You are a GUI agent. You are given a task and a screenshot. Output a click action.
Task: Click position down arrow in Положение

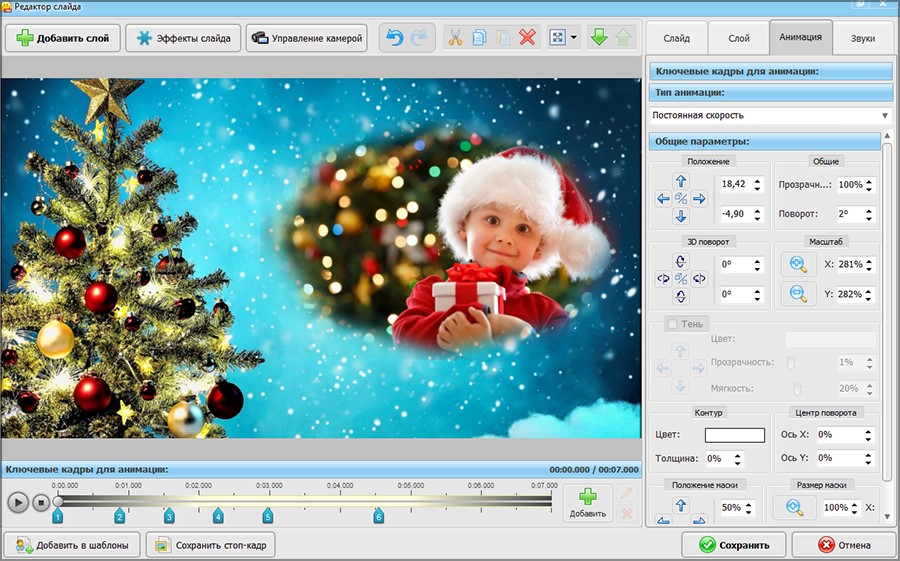click(x=681, y=216)
